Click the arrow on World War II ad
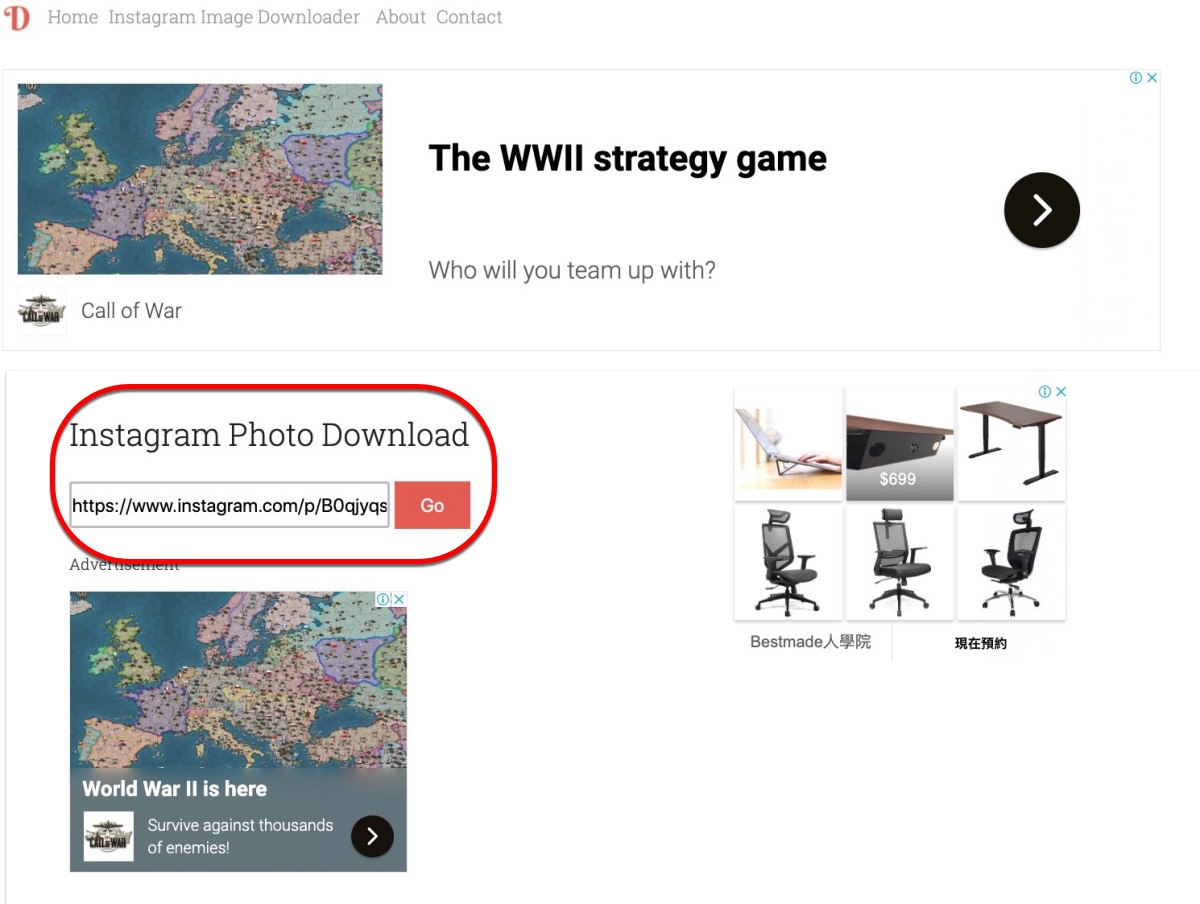 point(372,836)
